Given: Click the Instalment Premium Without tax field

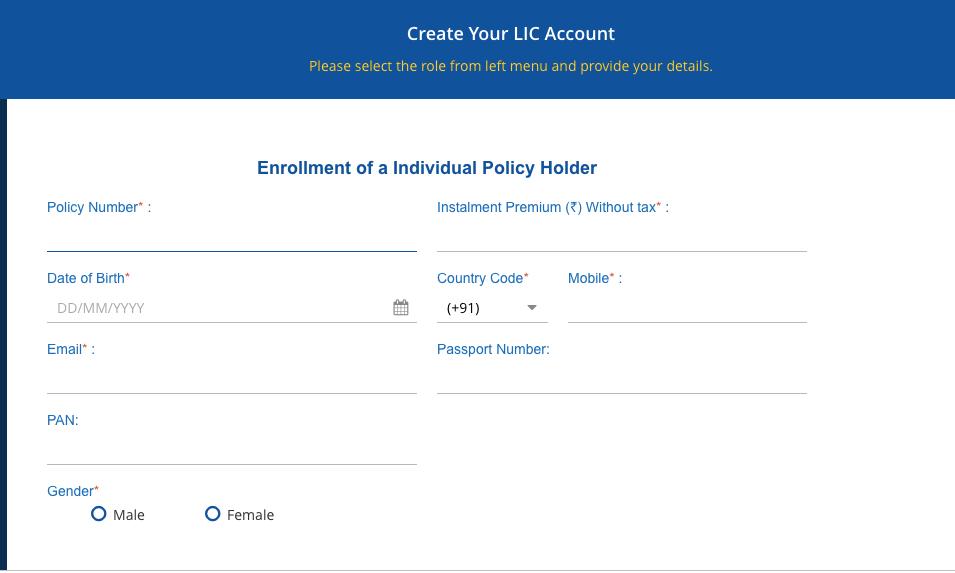Looking at the screenshot, I should coord(622,237).
